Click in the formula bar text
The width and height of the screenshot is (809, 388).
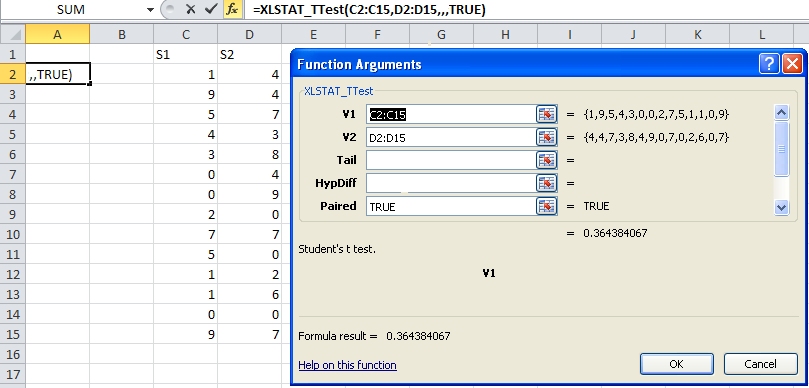369,9
